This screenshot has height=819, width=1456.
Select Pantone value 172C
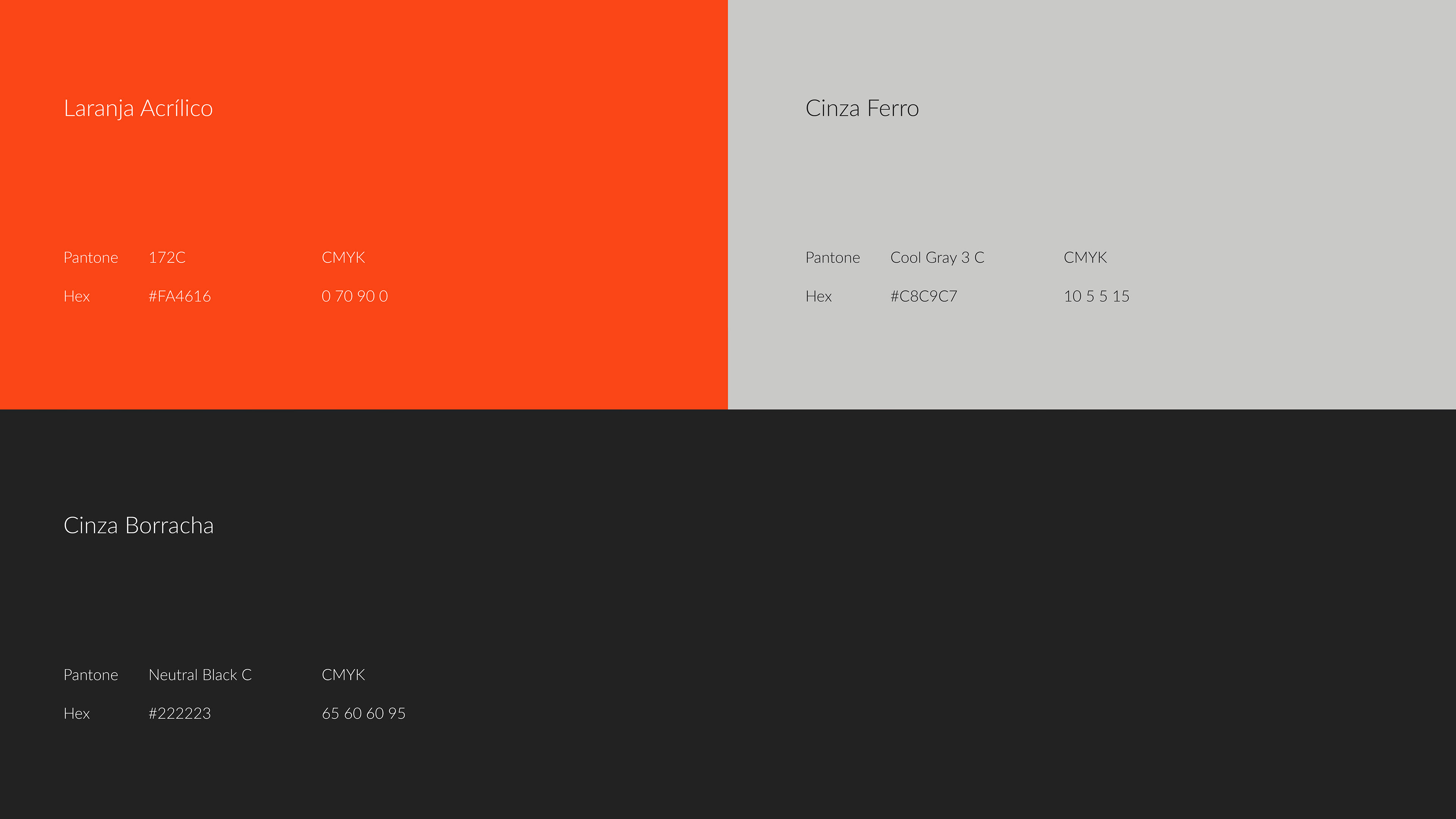[x=167, y=257]
